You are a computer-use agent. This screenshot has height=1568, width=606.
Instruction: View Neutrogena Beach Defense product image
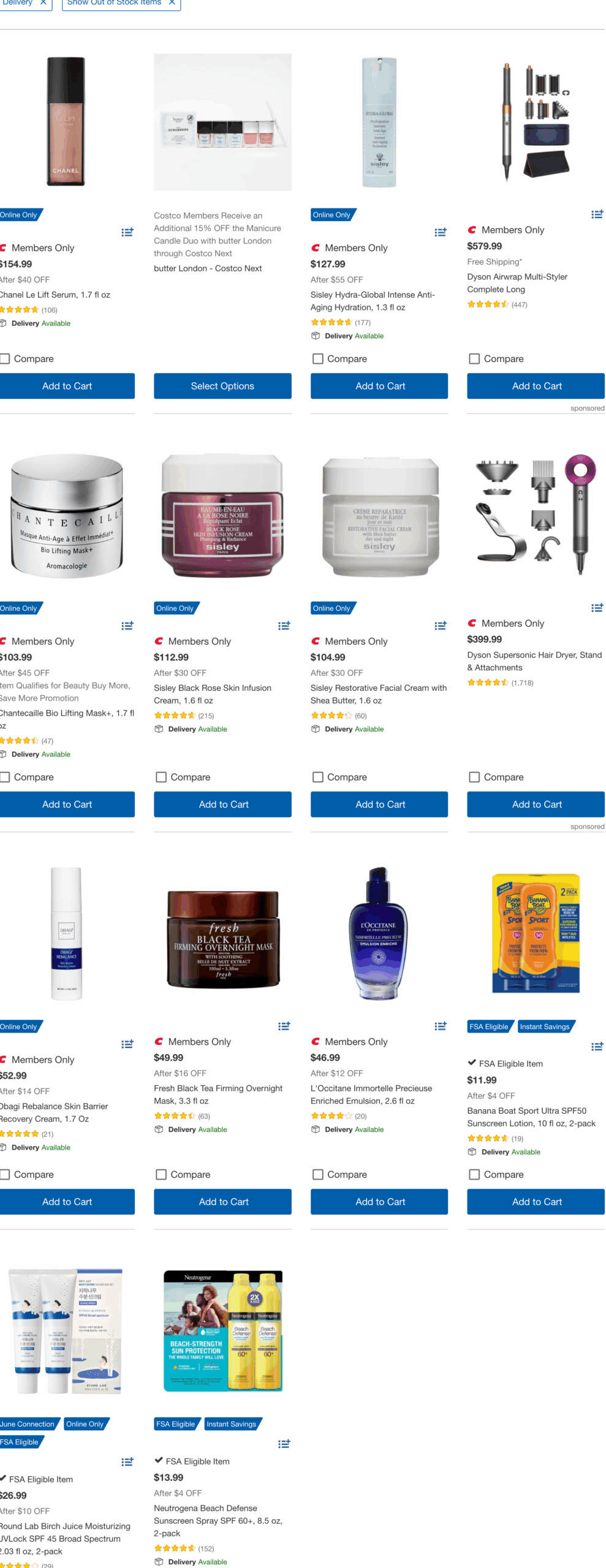pos(222,1331)
